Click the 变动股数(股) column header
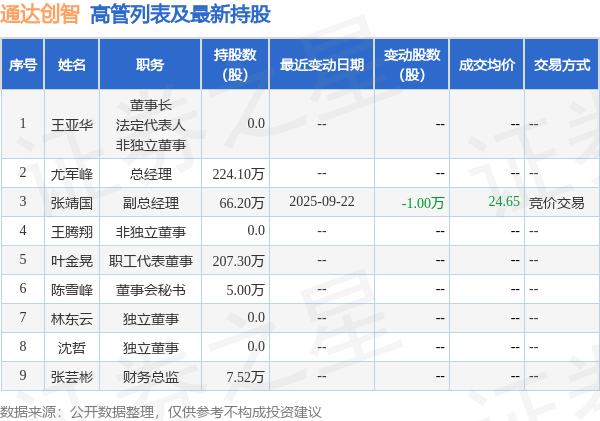This screenshot has height=421, width=600. [x=412, y=64]
